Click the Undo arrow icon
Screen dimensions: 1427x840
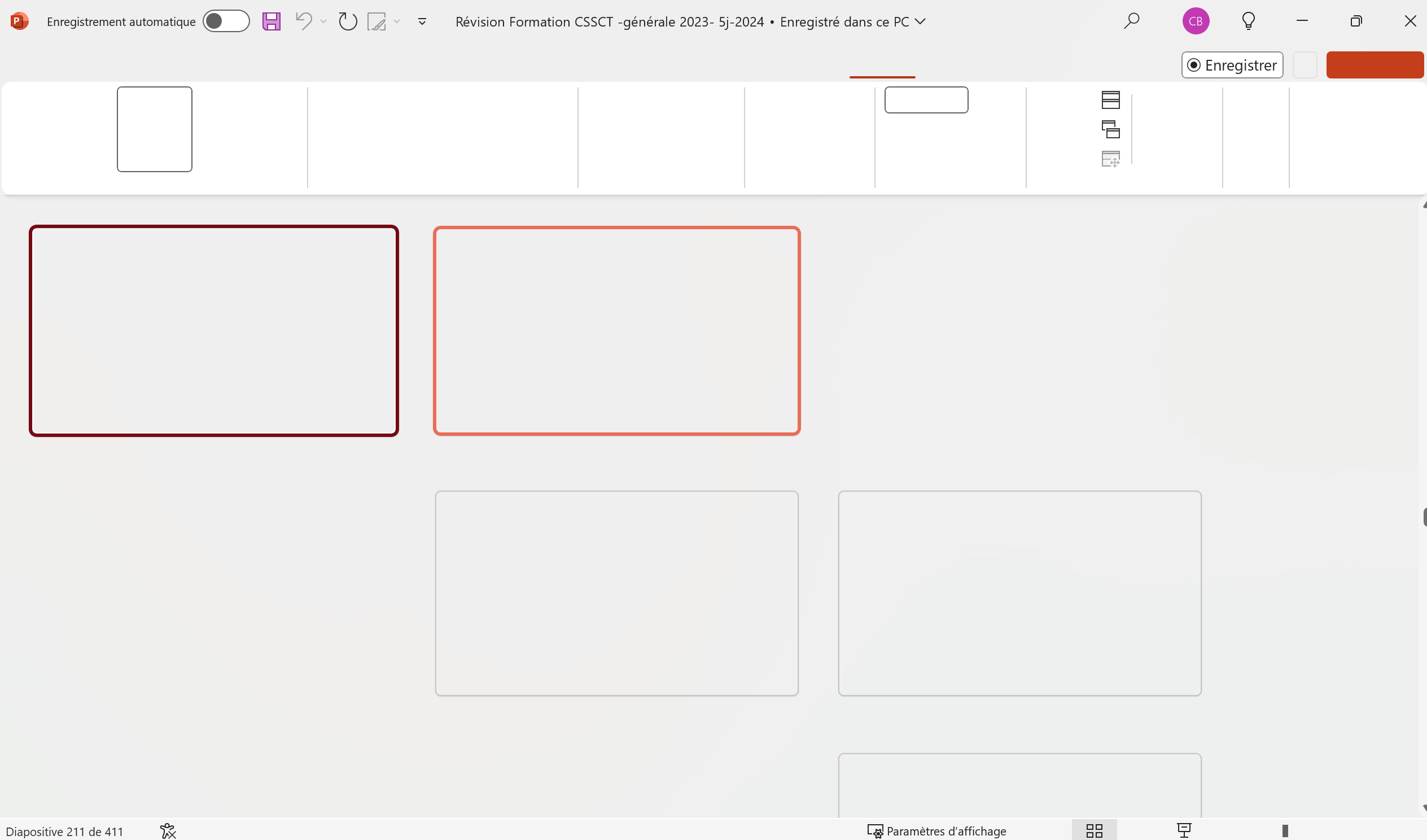click(304, 21)
